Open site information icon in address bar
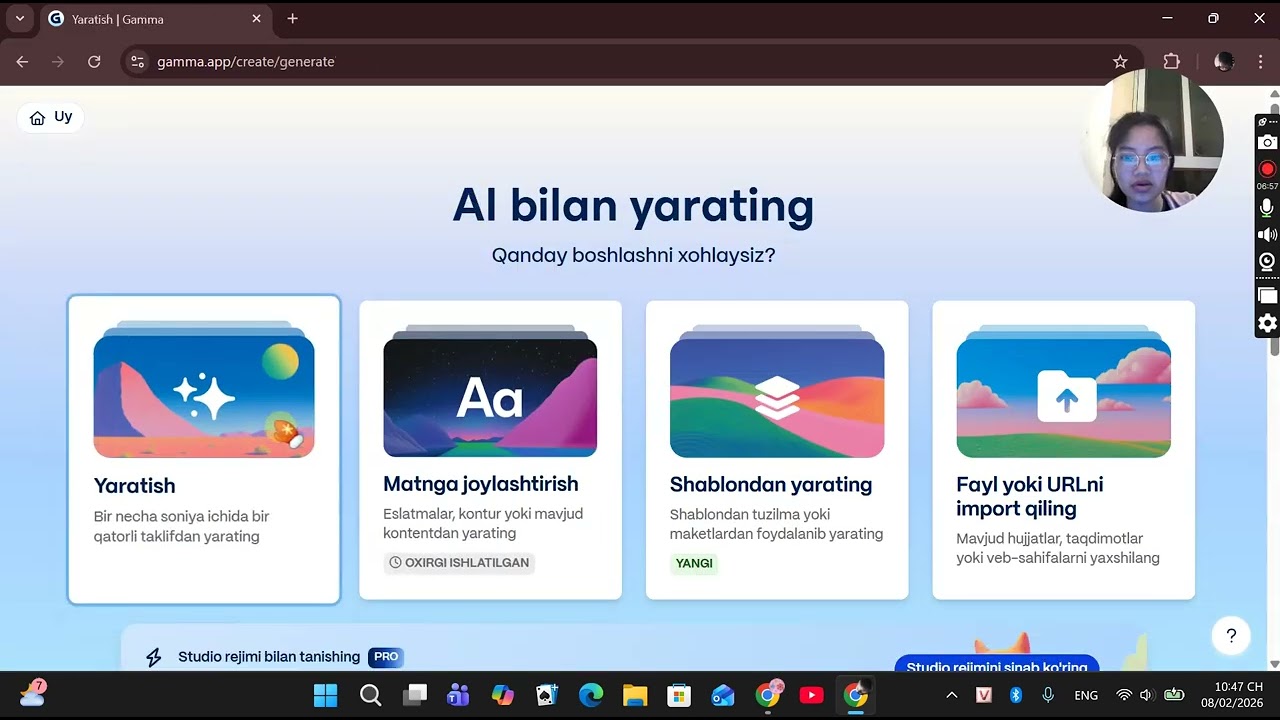This screenshot has width=1280, height=720. click(x=138, y=61)
